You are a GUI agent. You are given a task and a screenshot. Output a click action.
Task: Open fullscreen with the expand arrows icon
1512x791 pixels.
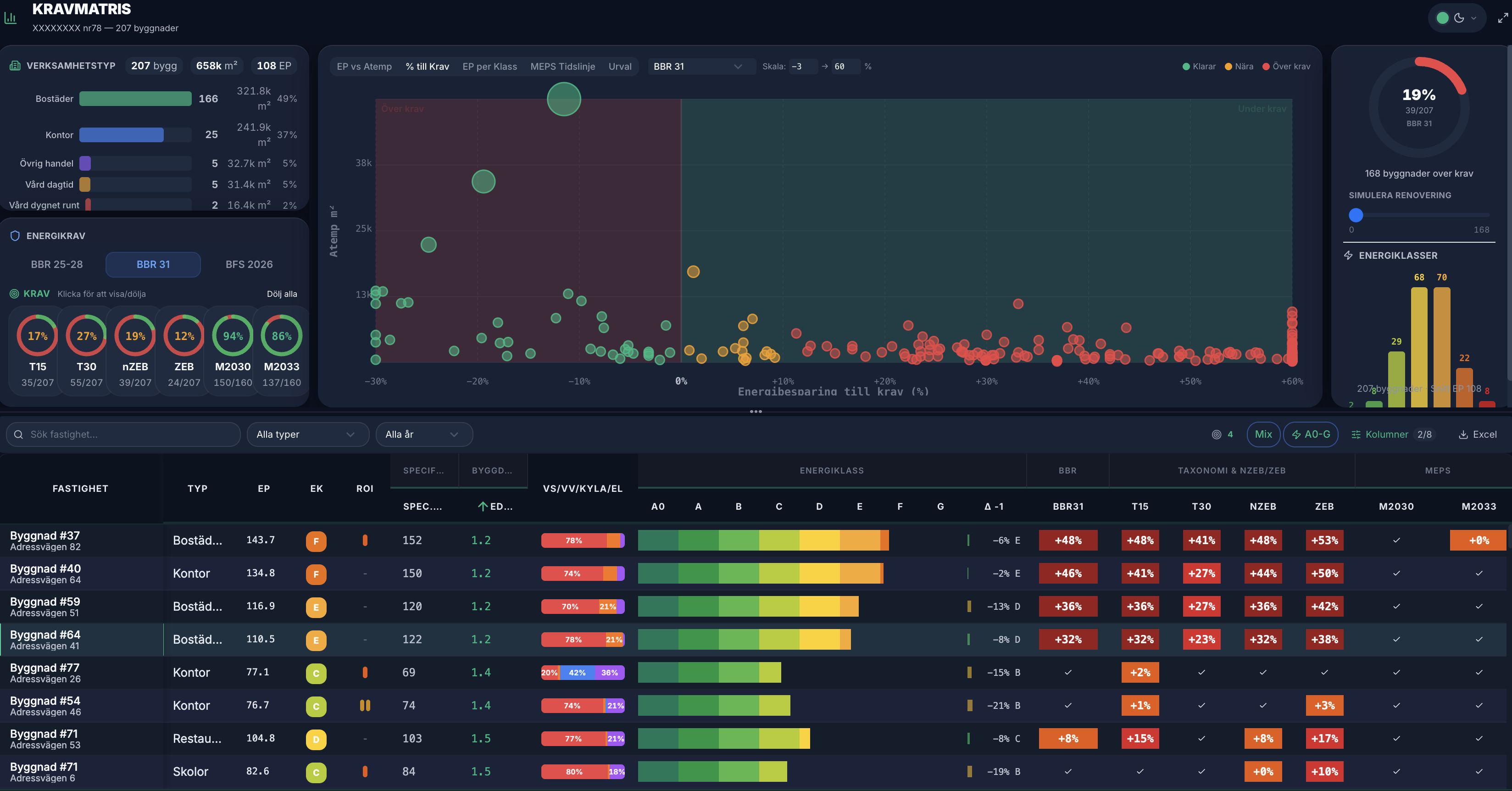(1503, 18)
